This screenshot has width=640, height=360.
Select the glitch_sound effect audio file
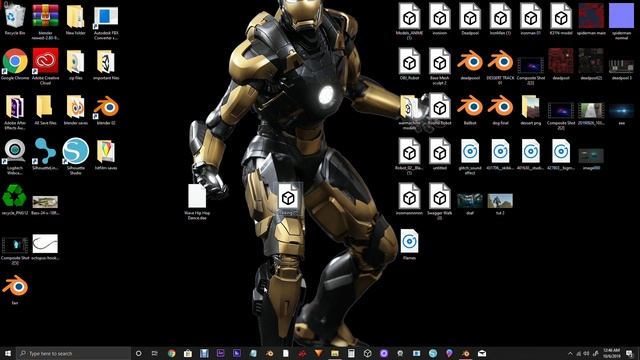coord(470,151)
